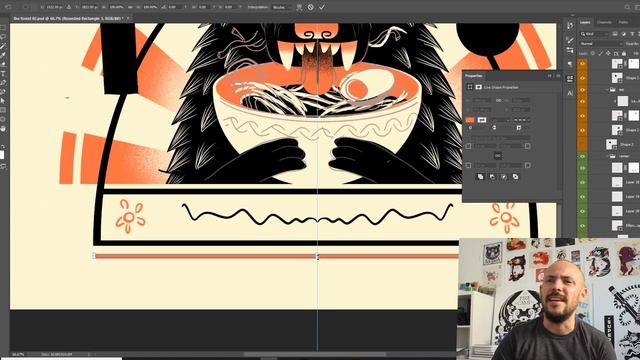640x360 pixels.
Task: Select the Path Selection arrow tool
Action: 3,101
